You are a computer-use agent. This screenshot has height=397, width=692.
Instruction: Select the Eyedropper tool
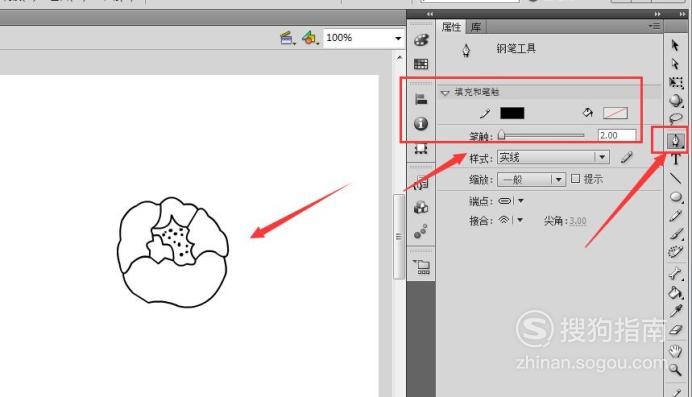click(x=676, y=311)
